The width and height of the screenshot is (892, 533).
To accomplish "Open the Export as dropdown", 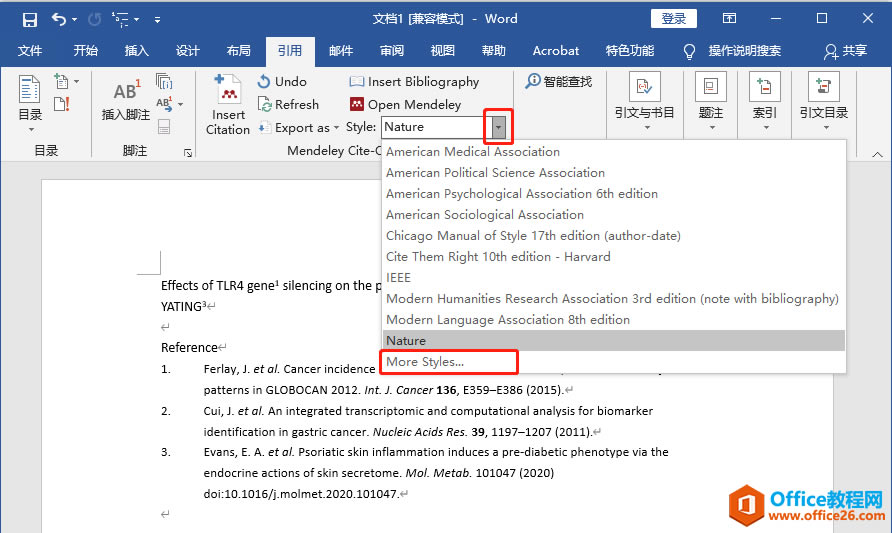I will 299,127.
